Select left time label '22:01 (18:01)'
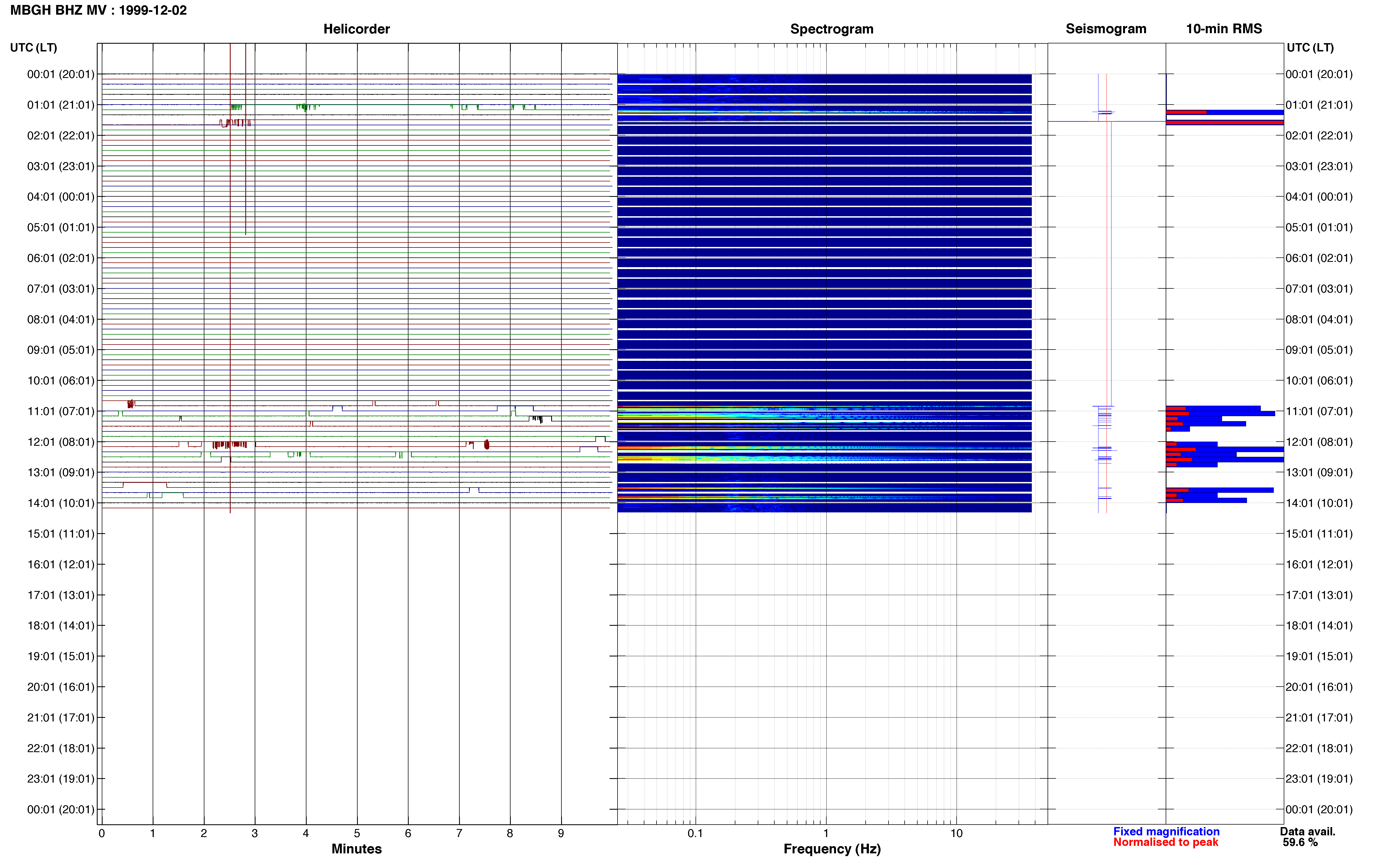 point(61,748)
